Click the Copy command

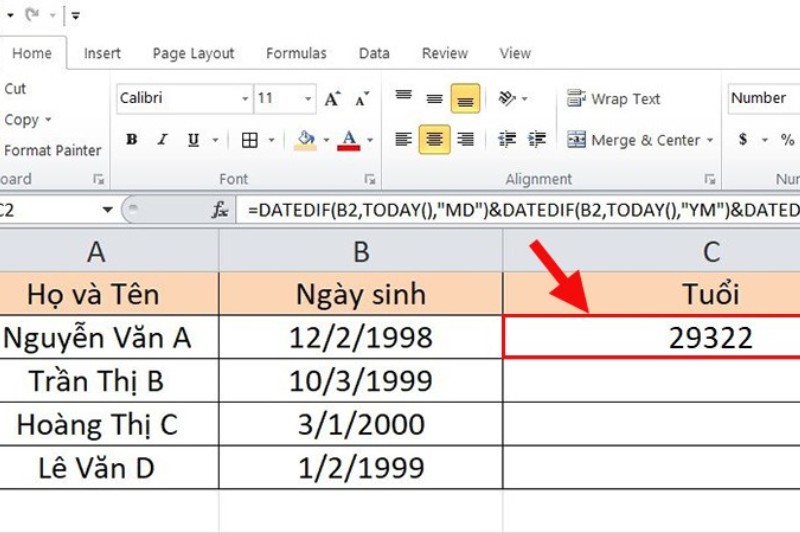pyautogui.click(x=21, y=120)
